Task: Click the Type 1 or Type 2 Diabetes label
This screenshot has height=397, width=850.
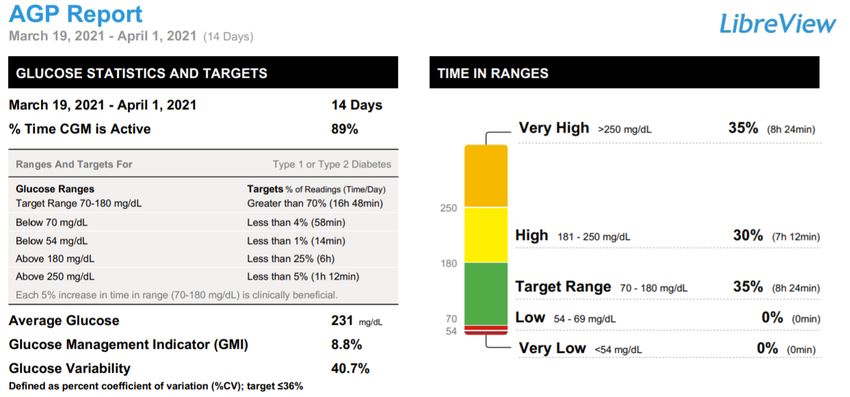Action: tap(332, 164)
